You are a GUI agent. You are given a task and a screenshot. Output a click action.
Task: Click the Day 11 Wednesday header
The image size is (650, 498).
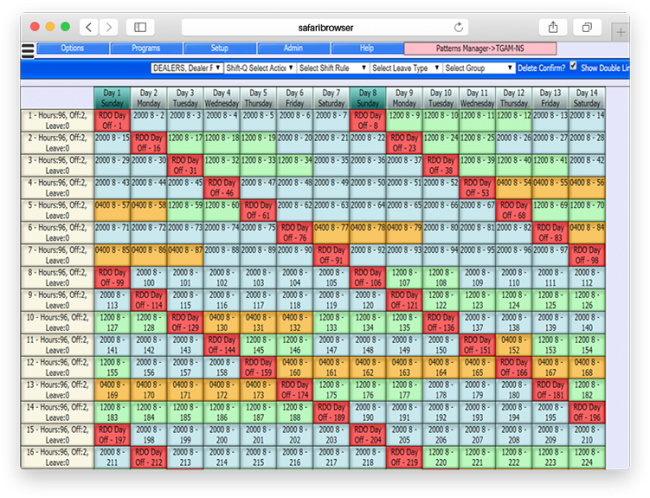coord(477,98)
